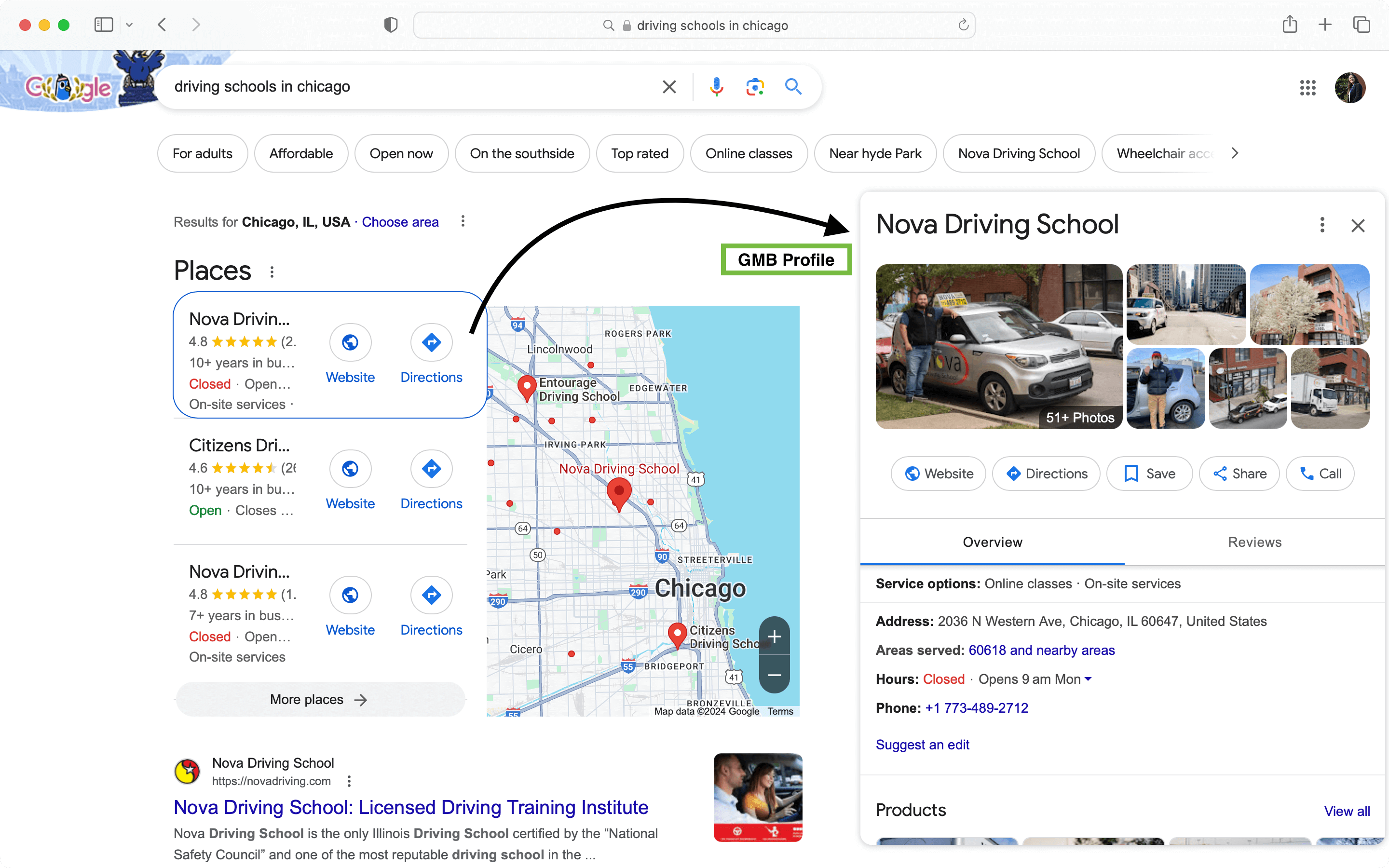Click the Safari share icon
Screen dimensions: 1389x868
1290,24
